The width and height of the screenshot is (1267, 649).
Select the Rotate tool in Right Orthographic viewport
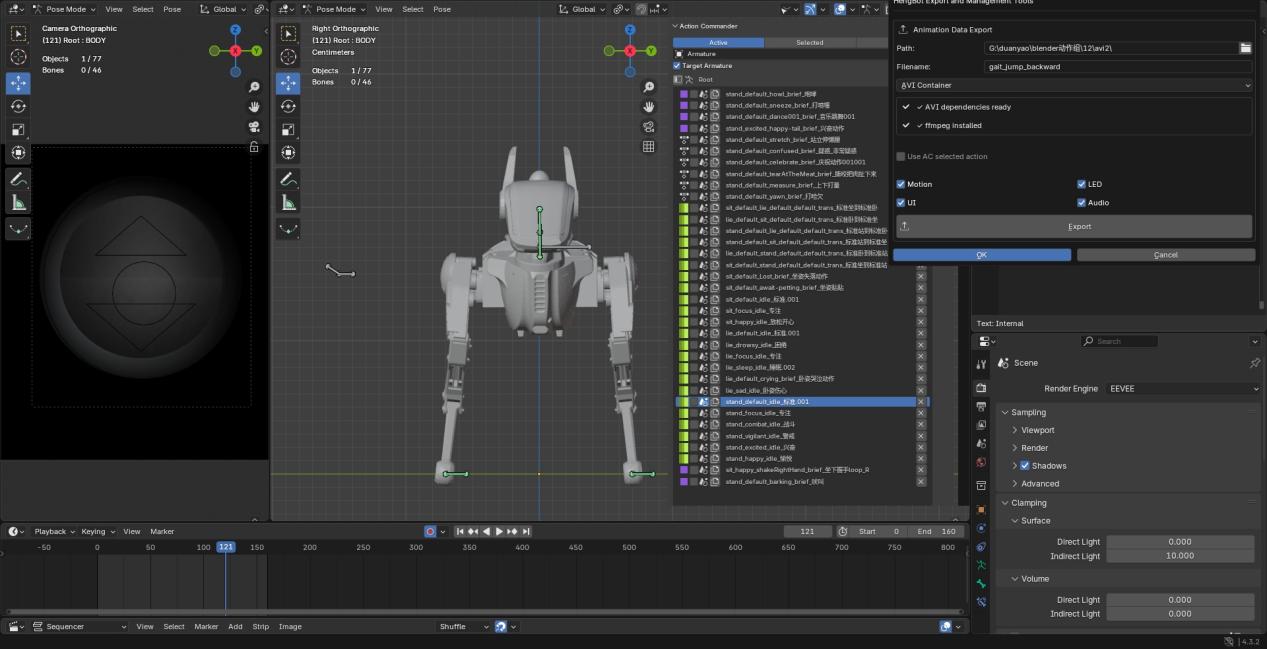288,106
